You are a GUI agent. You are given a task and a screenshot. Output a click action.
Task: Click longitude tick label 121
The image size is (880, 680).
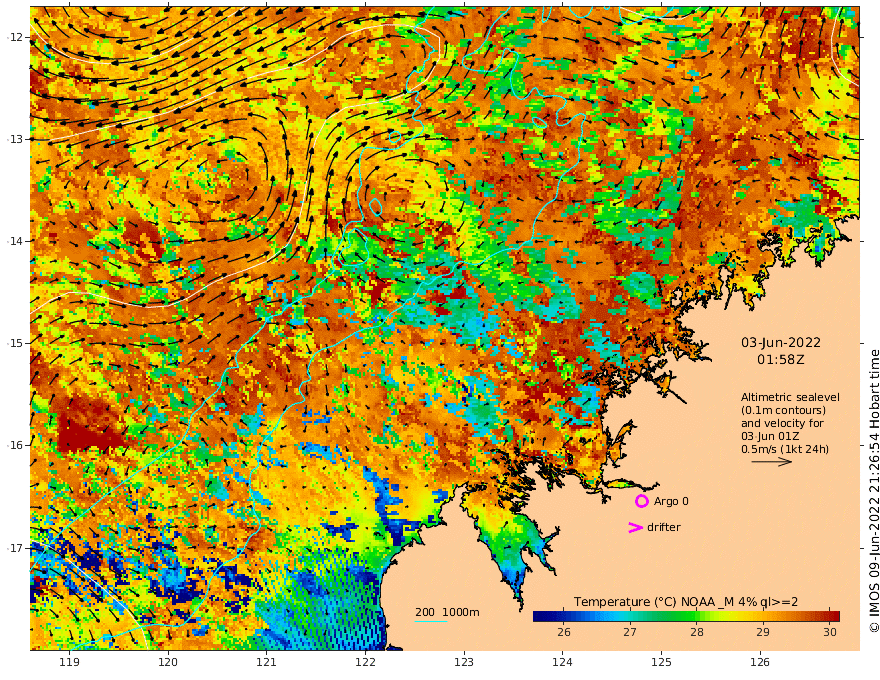tap(267, 662)
